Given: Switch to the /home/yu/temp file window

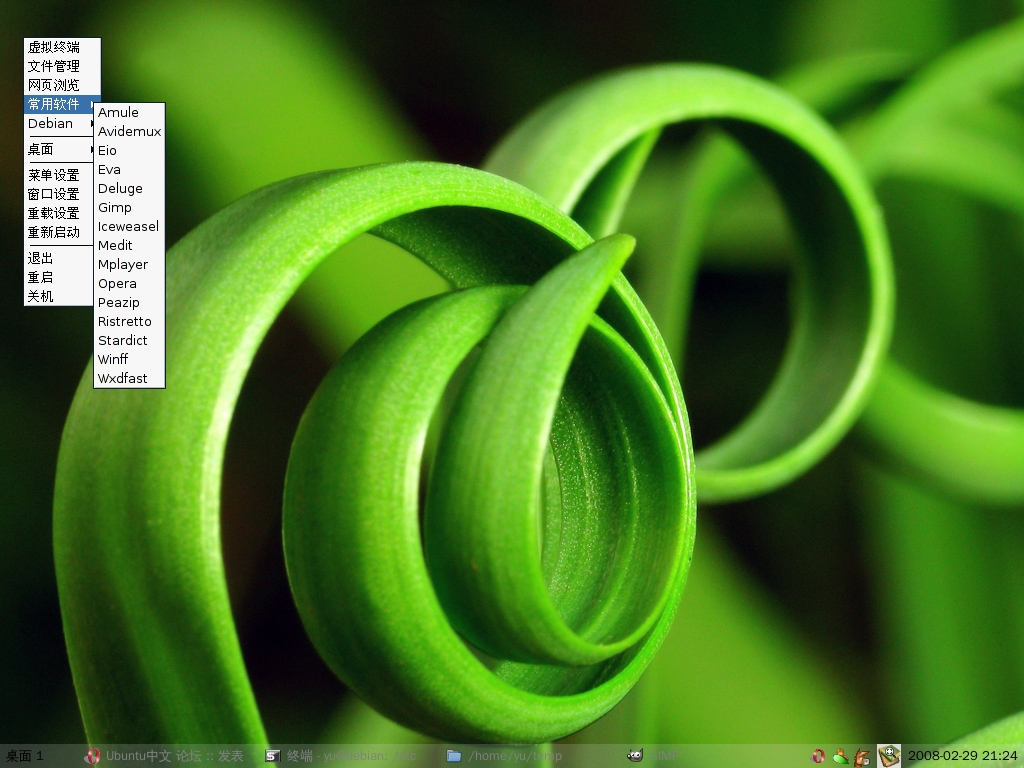Looking at the screenshot, I should [515, 756].
